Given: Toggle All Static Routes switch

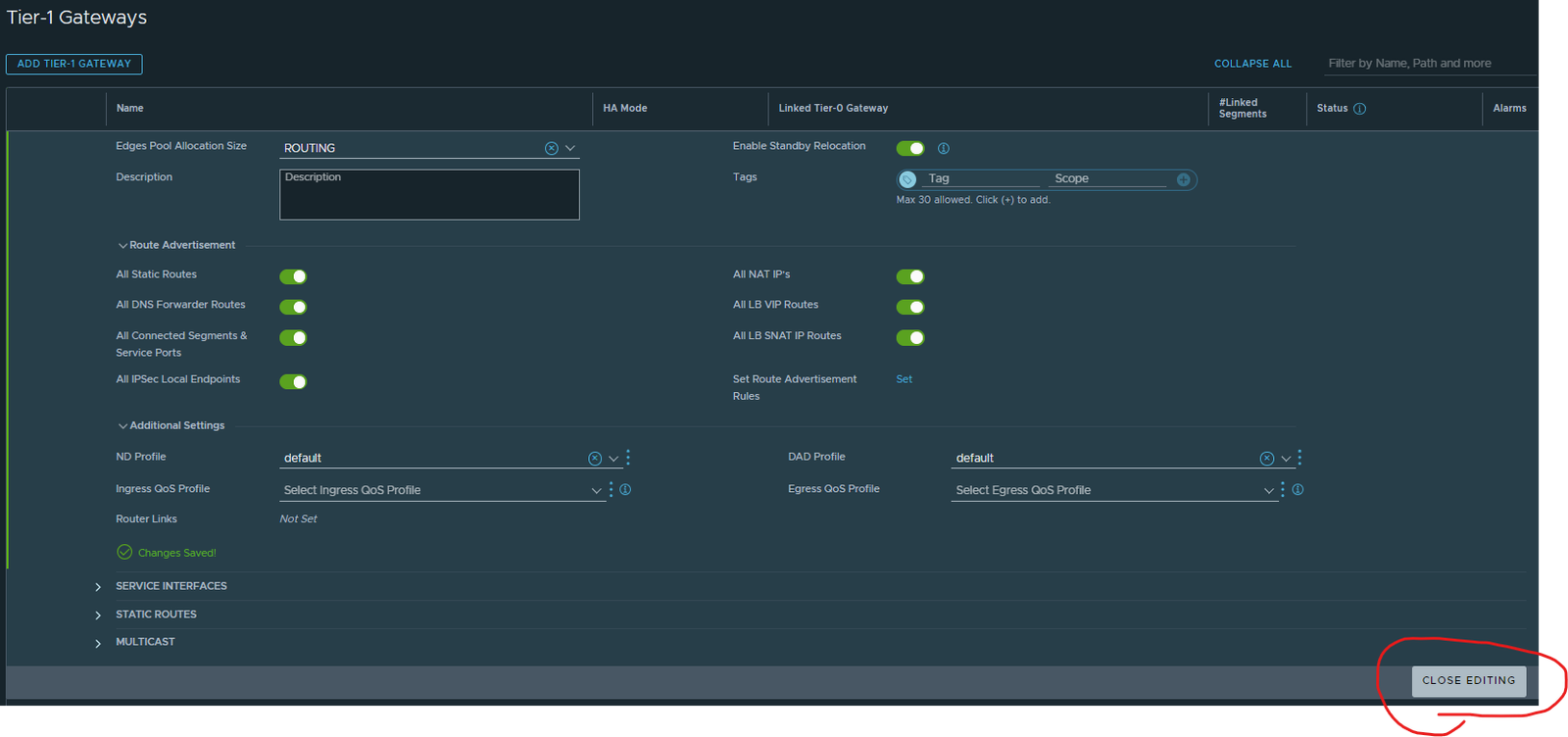Looking at the screenshot, I should tap(293, 276).
